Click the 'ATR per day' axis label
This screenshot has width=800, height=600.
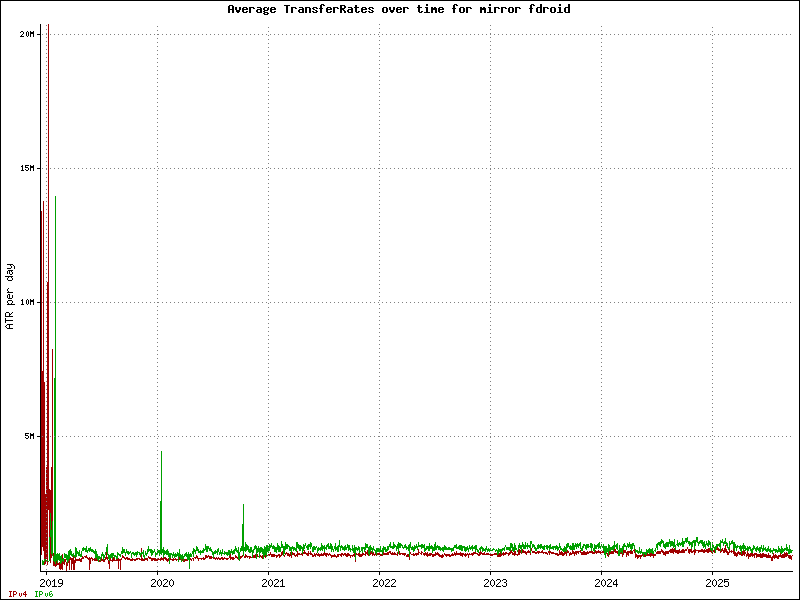[10, 297]
